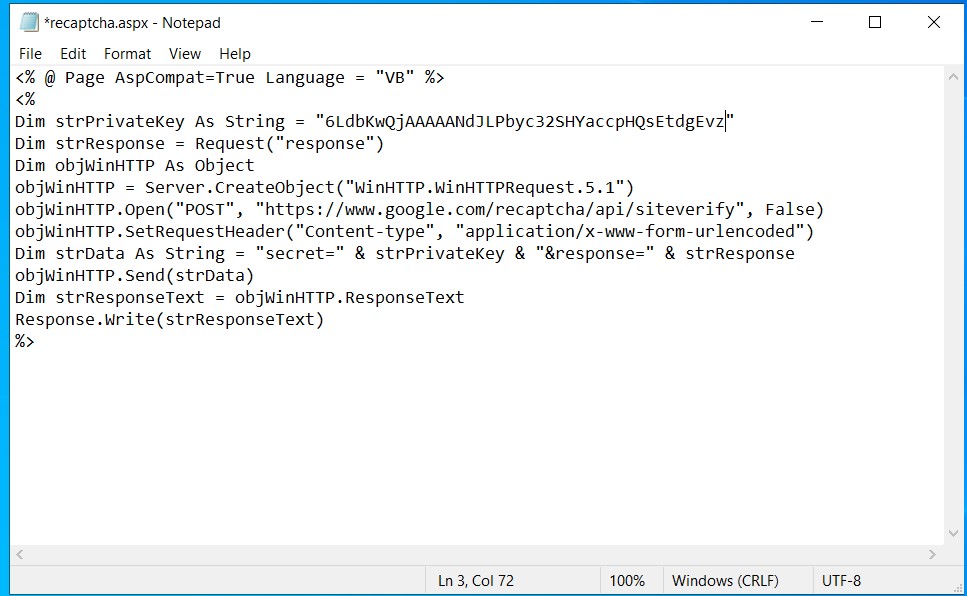Image resolution: width=967 pixels, height=596 pixels.
Task: Click the resize grip in status bar corner
Action: (x=957, y=586)
